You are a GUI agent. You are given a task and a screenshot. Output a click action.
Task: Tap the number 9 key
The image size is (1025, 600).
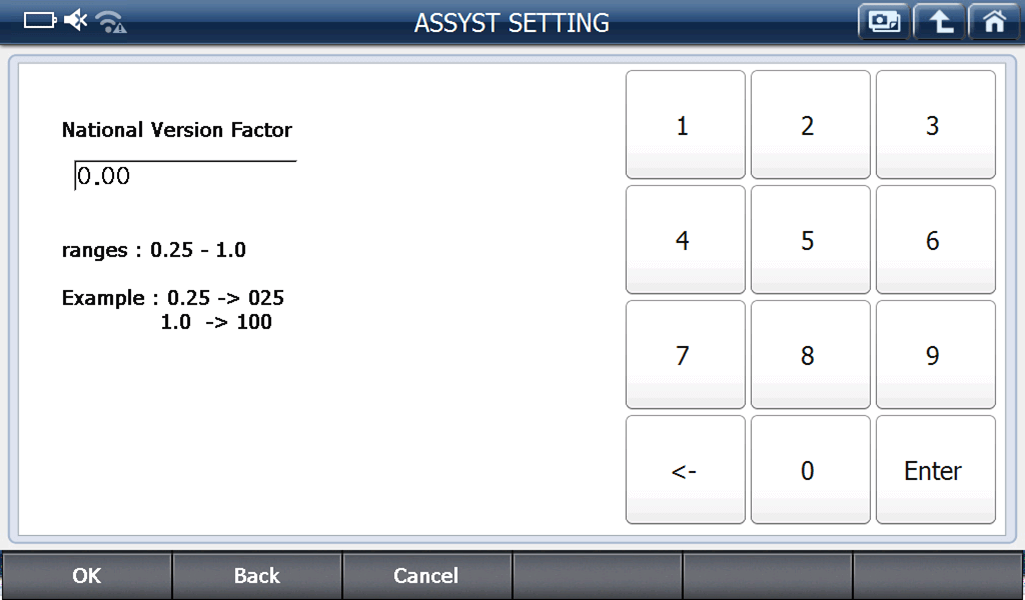(x=935, y=355)
